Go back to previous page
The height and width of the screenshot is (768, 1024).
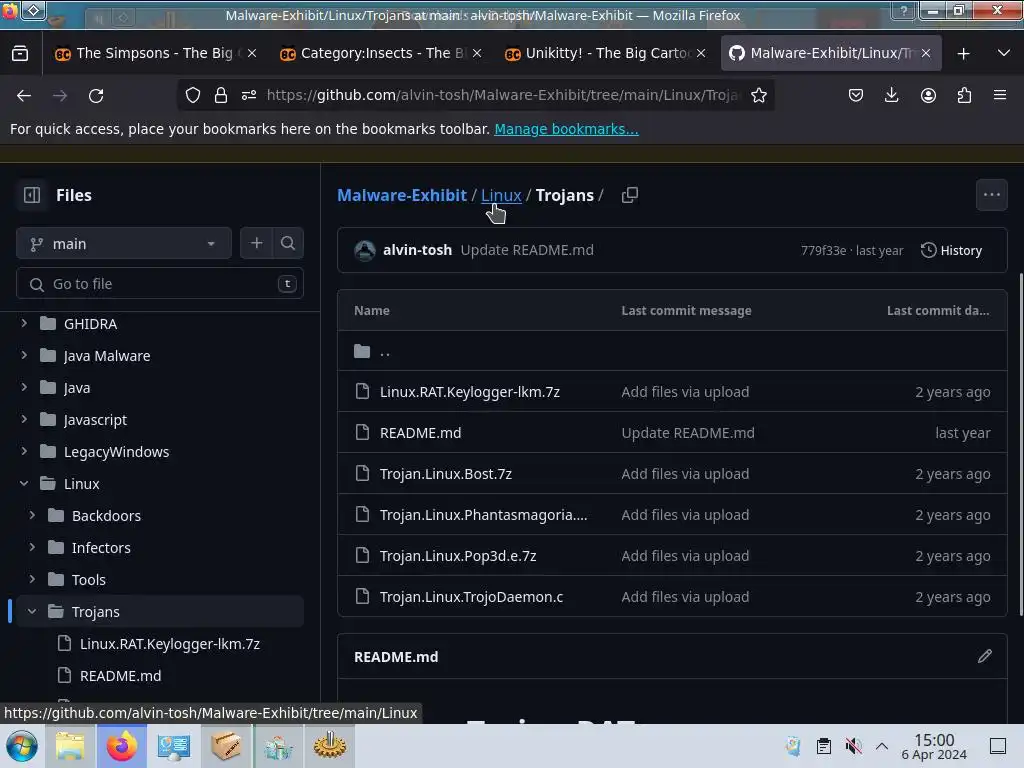pyautogui.click(x=24, y=96)
